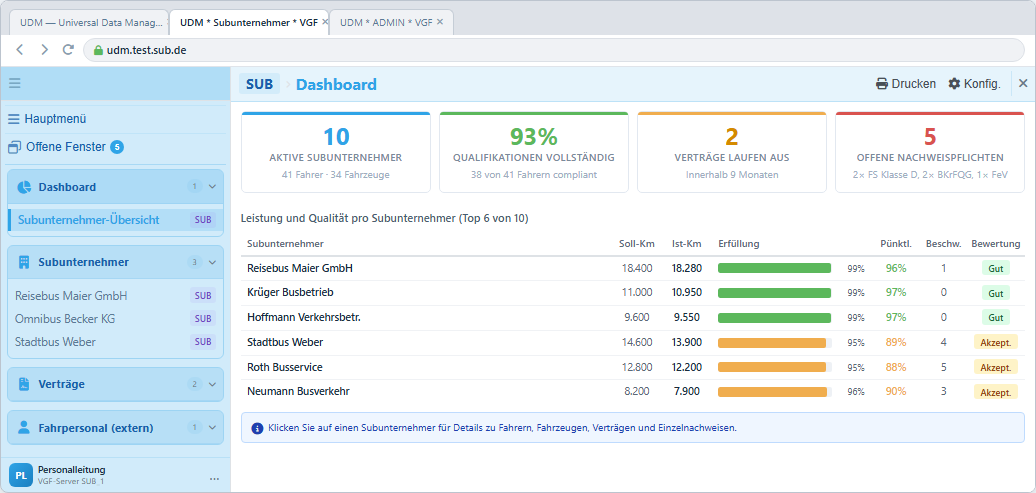
Task: Expand the Verträge section chevron
Action: click(x=212, y=384)
